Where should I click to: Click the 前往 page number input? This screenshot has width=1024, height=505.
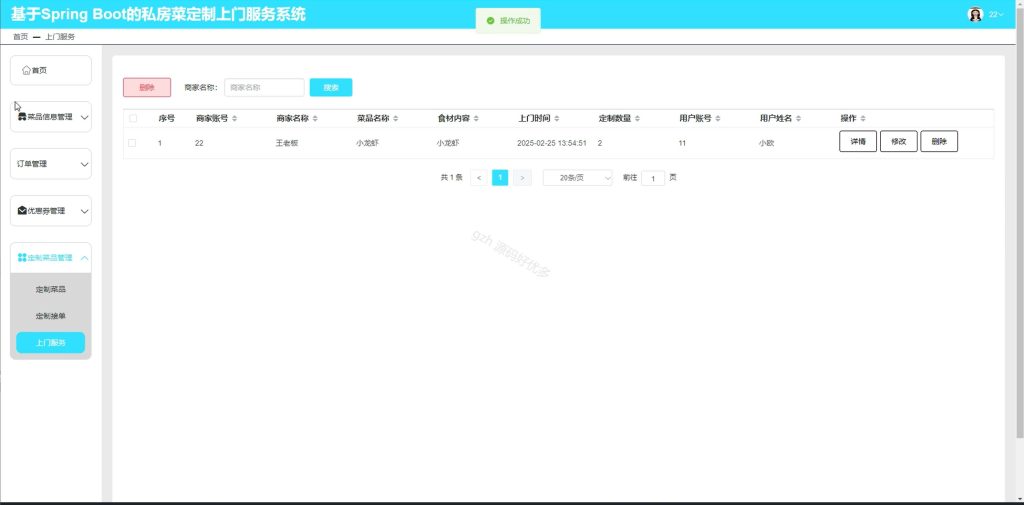click(653, 178)
